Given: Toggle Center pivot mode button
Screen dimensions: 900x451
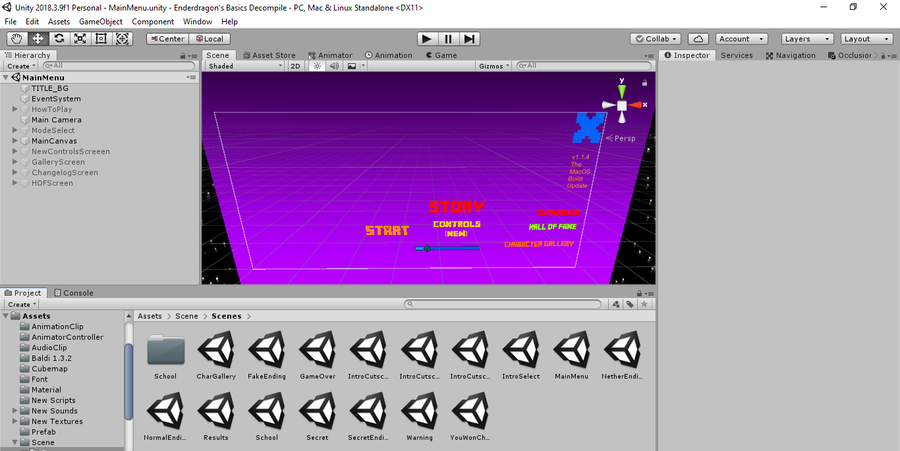Looking at the screenshot, I should click(x=167, y=38).
